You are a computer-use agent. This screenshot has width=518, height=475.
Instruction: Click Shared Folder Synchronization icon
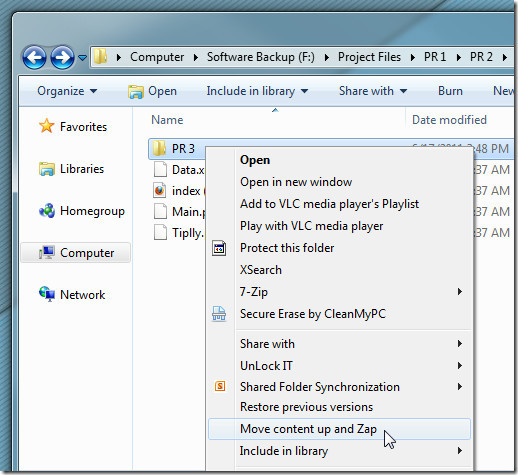[220, 386]
